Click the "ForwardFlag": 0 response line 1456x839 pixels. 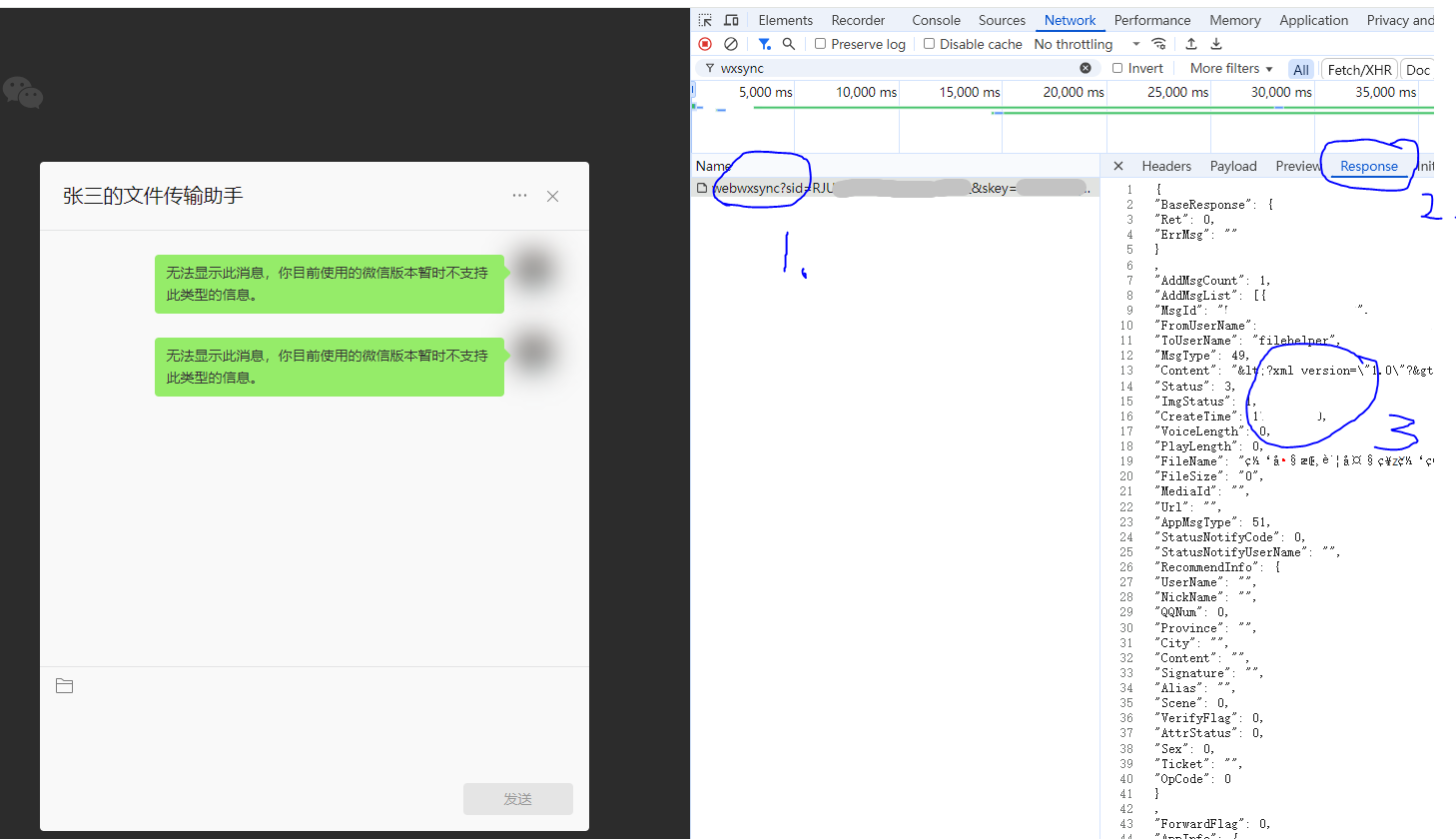(x=1213, y=825)
